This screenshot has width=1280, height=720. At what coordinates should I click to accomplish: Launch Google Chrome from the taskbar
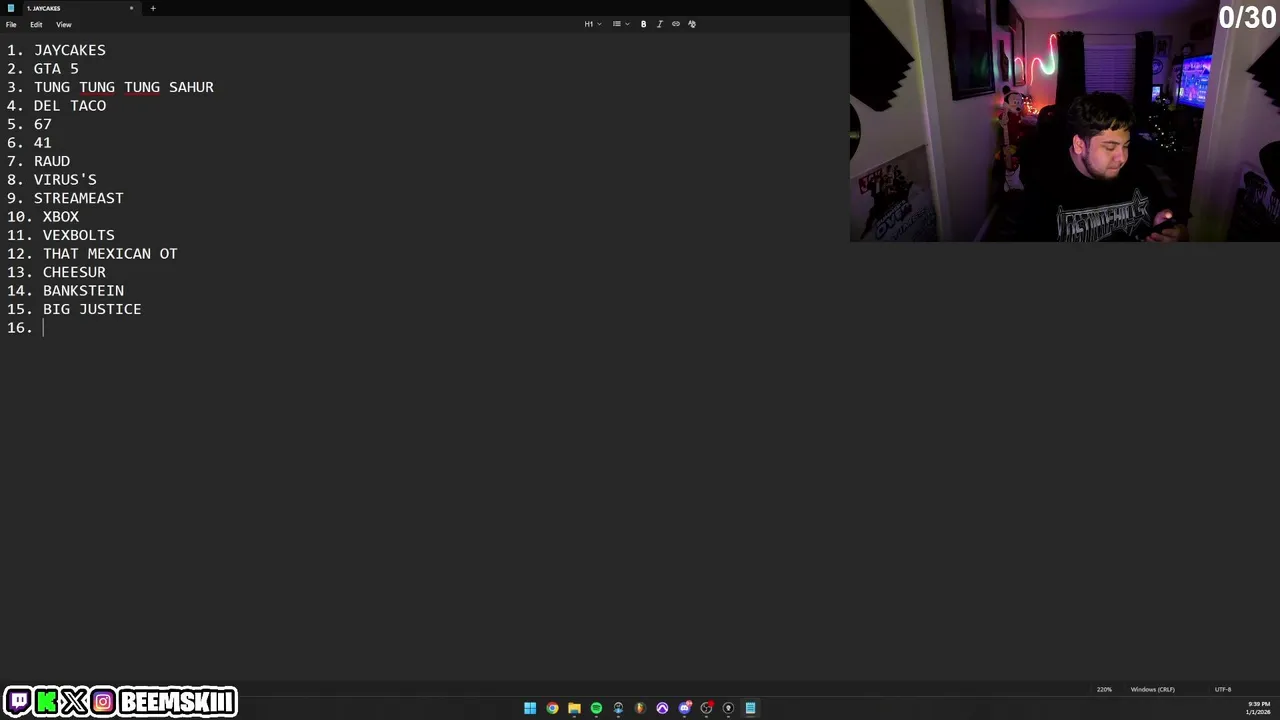click(552, 708)
